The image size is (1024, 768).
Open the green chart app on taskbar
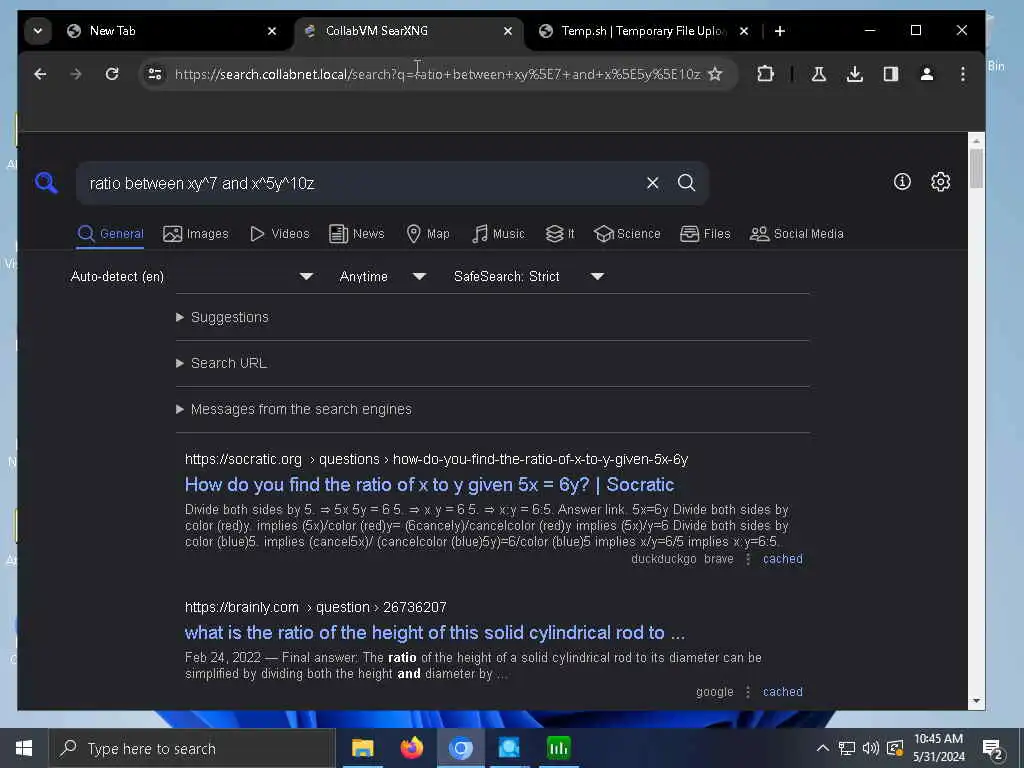(558, 748)
